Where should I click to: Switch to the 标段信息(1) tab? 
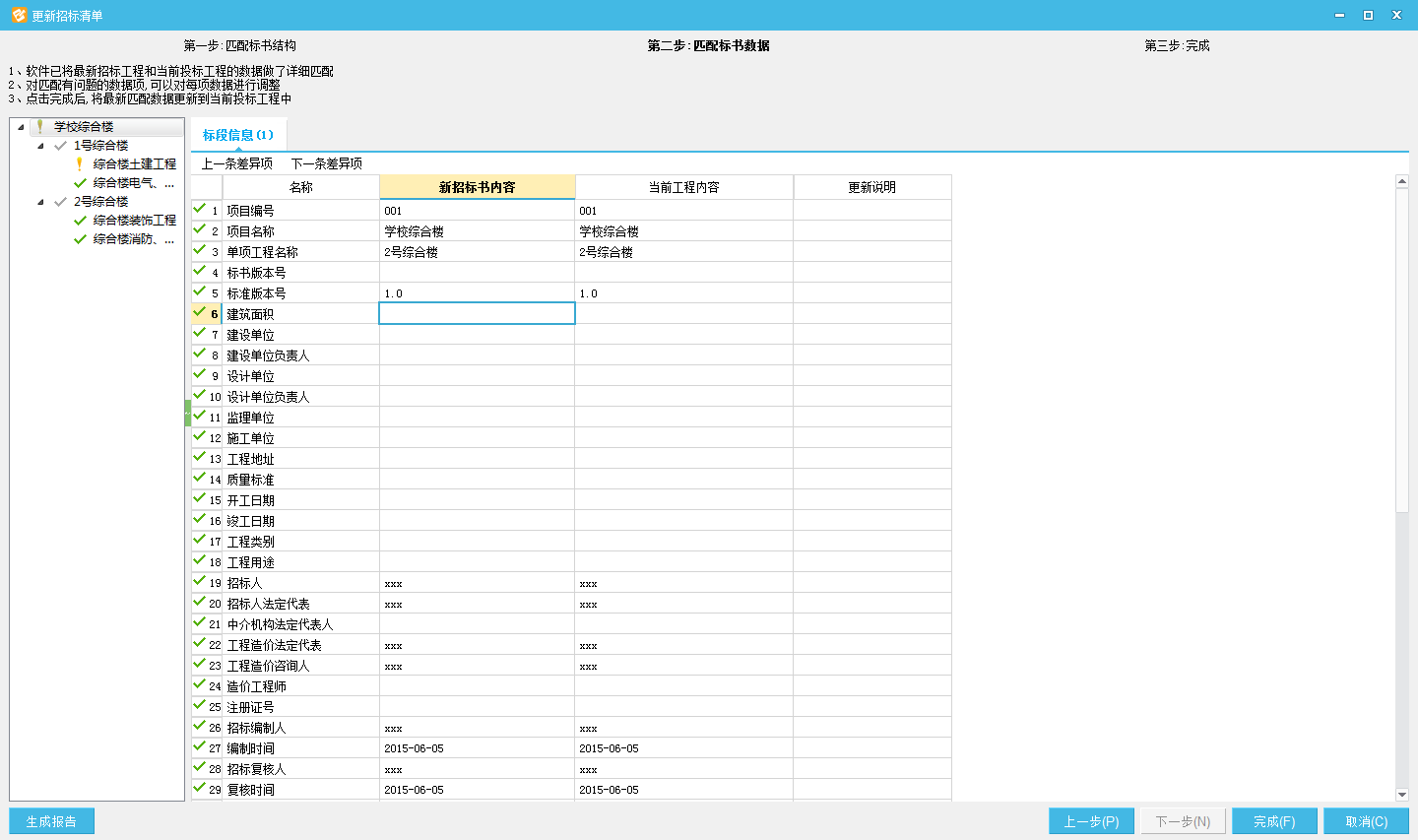[237, 135]
